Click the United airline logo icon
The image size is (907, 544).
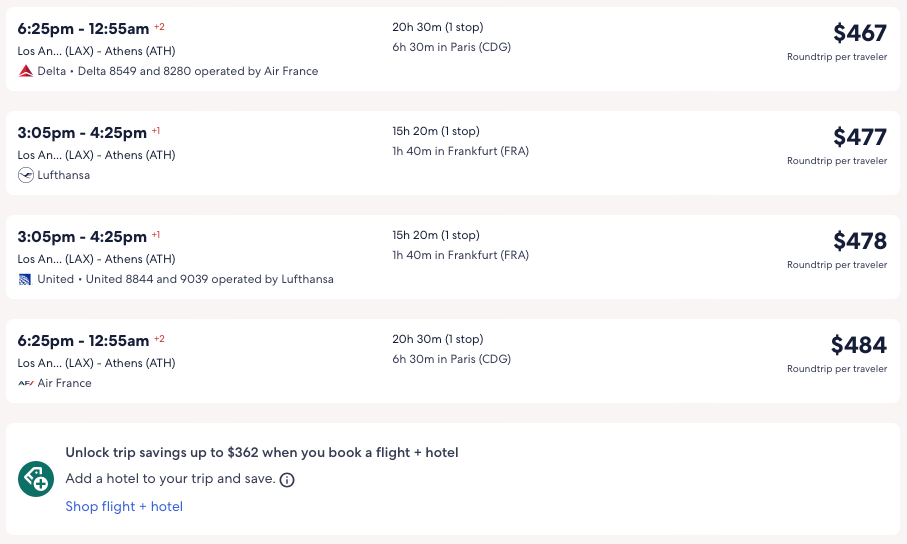click(26, 279)
